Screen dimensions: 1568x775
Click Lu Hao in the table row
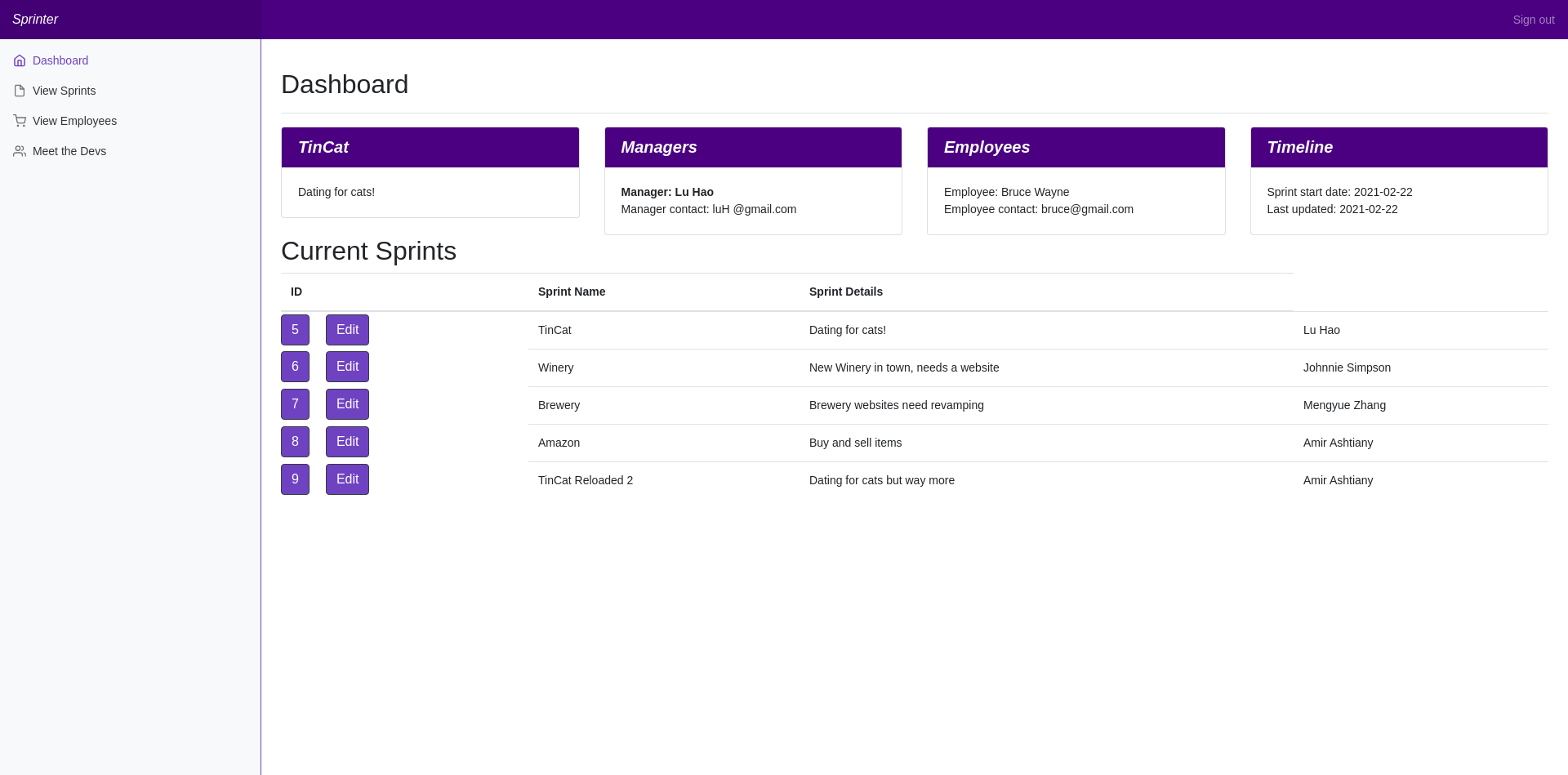tap(1321, 330)
